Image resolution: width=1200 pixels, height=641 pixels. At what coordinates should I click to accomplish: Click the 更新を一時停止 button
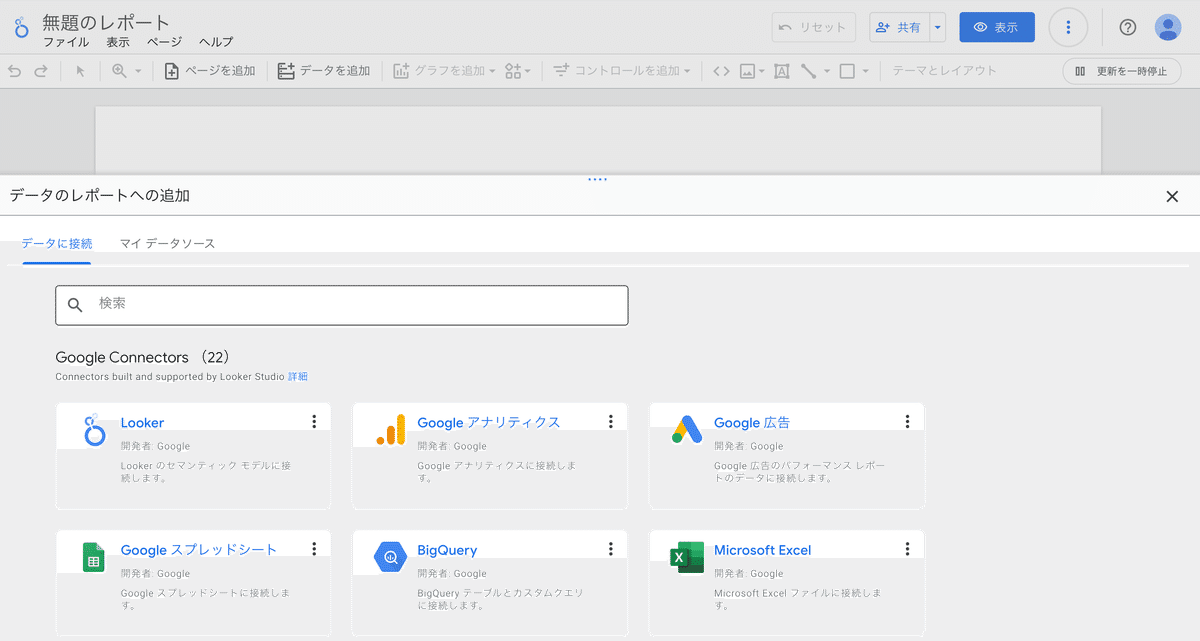[x=1121, y=71]
